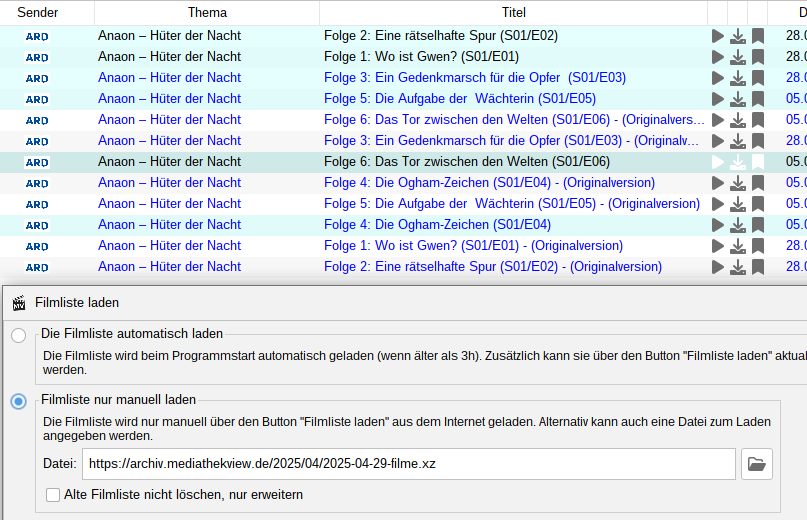Bookmark highlighted Folge 6: Das Tor zwischen den Welten
The width and height of the screenshot is (807, 520).
758,162
